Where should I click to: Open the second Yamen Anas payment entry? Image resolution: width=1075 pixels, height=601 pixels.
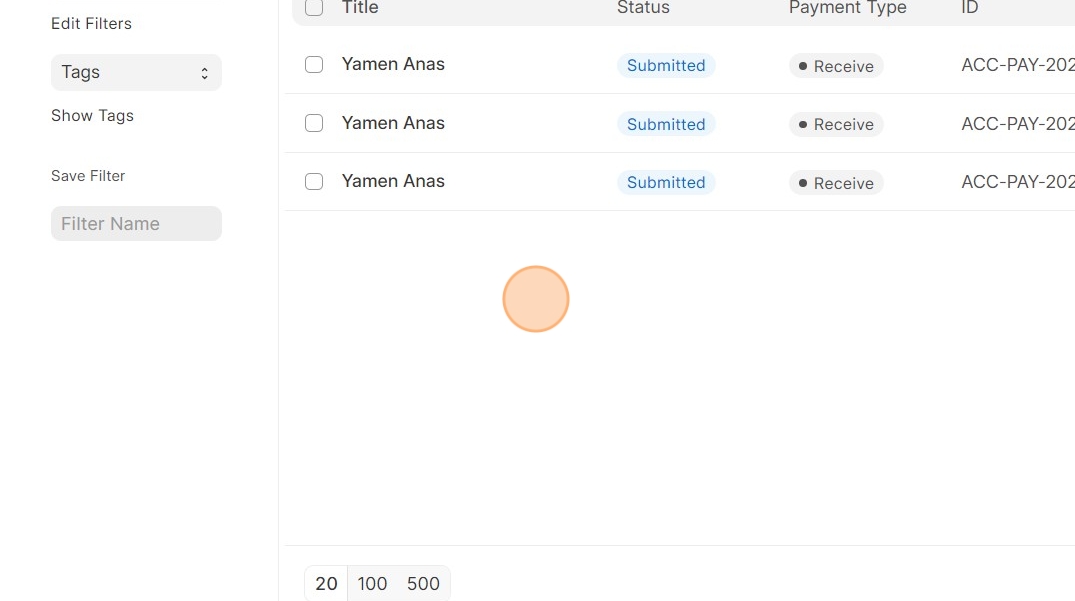pyautogui.click(x=393, y=123)
